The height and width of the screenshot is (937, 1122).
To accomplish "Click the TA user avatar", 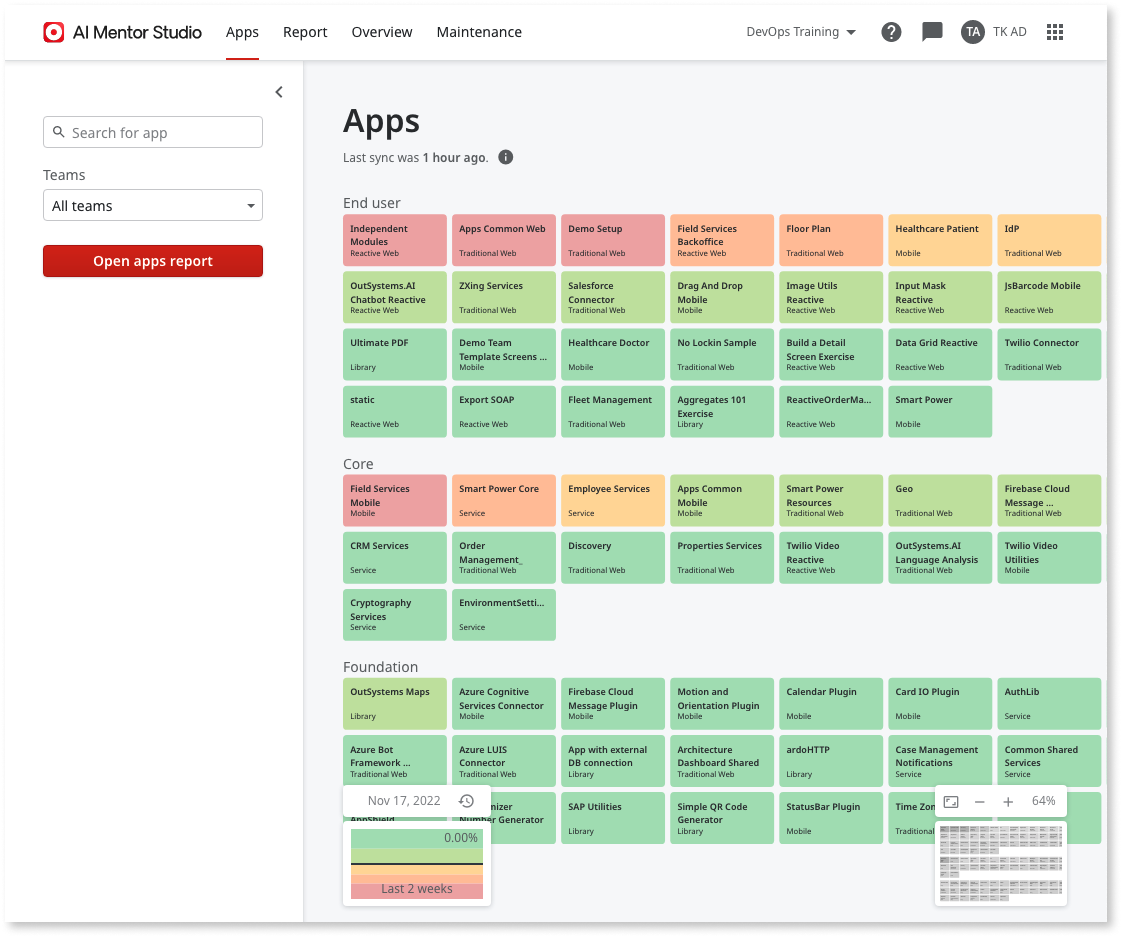I will pyautogui.click(x=972, y=31).
